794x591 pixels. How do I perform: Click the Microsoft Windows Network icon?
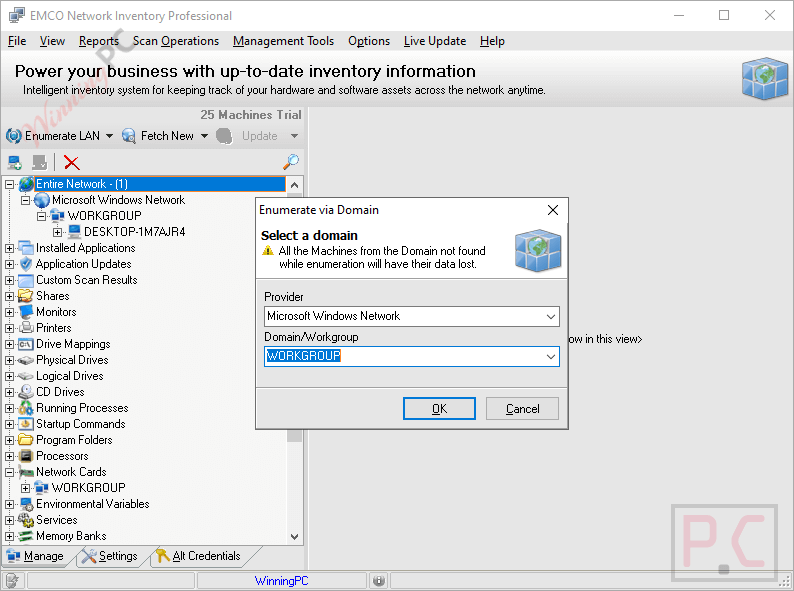click(x=42, y=200)
